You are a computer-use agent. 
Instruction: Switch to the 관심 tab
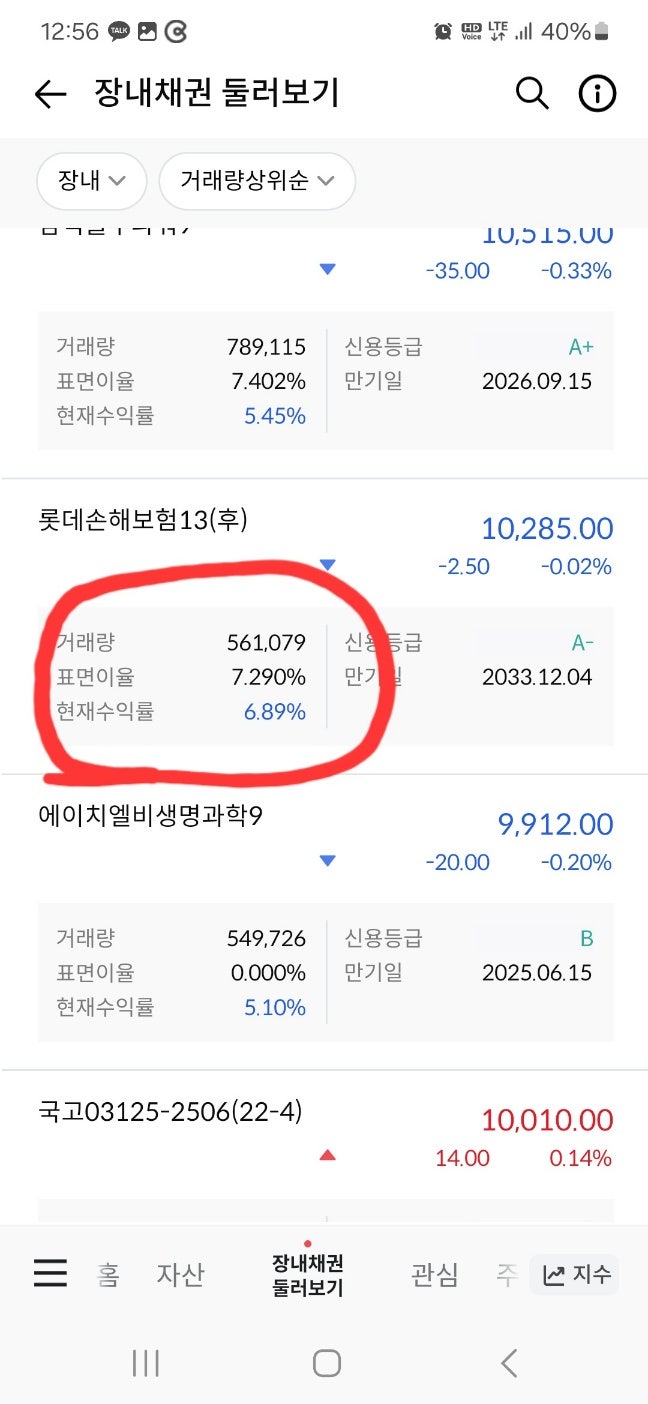pos(435,1275)
